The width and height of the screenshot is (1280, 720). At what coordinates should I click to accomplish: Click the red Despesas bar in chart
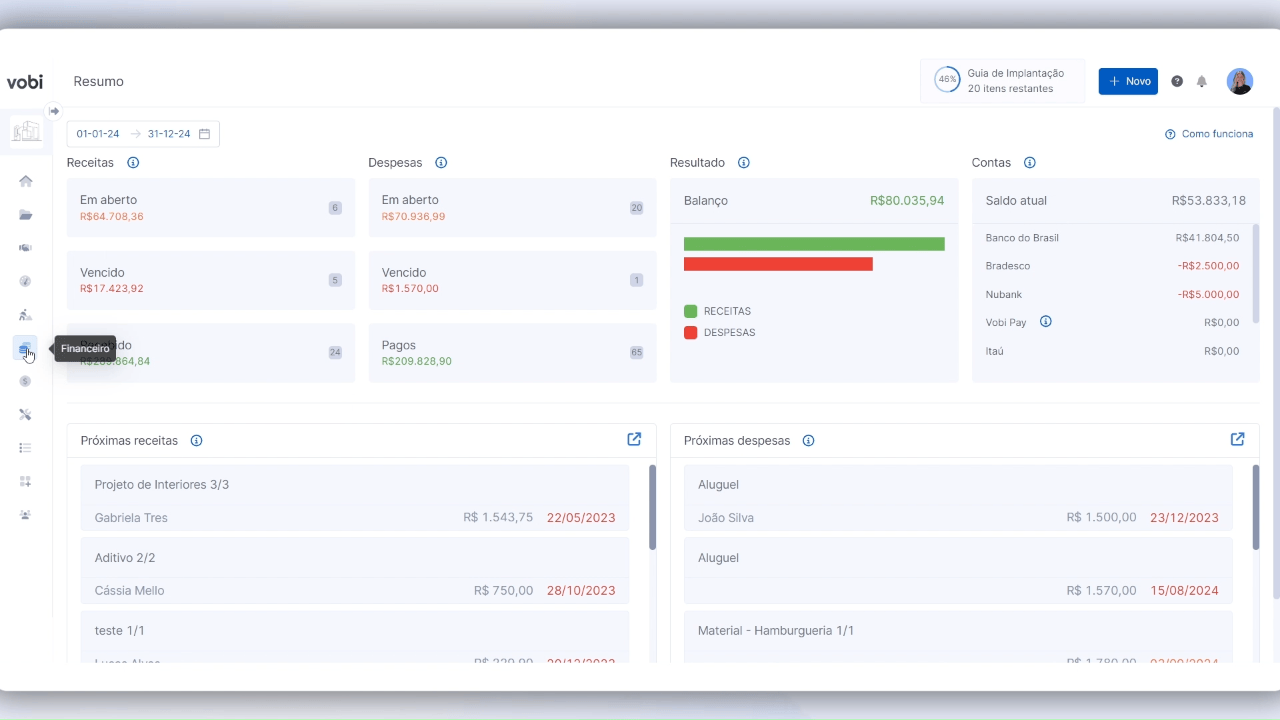[778, 264]
